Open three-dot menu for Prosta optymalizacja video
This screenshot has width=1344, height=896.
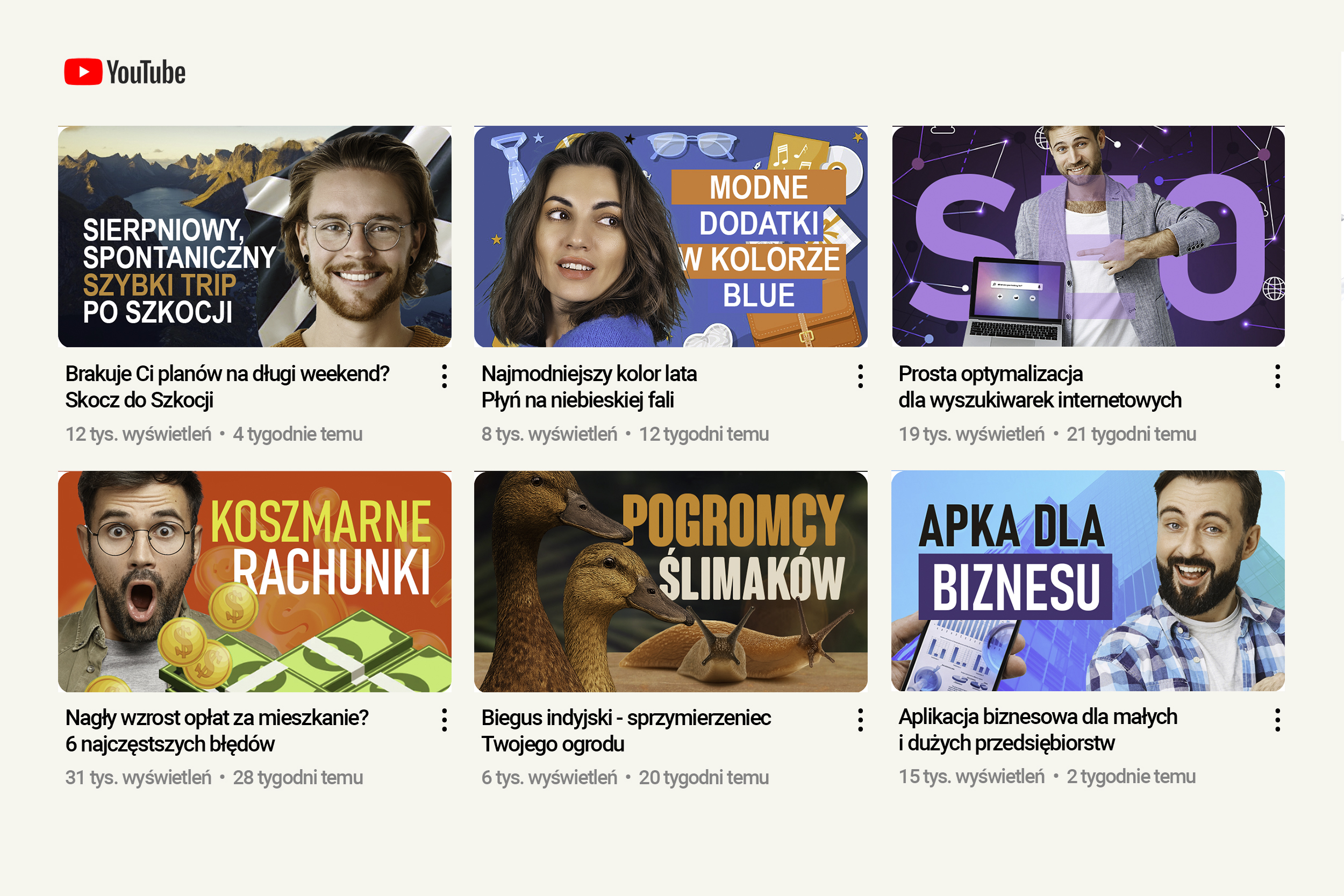pyautogui.click(x=1277, y=377)
